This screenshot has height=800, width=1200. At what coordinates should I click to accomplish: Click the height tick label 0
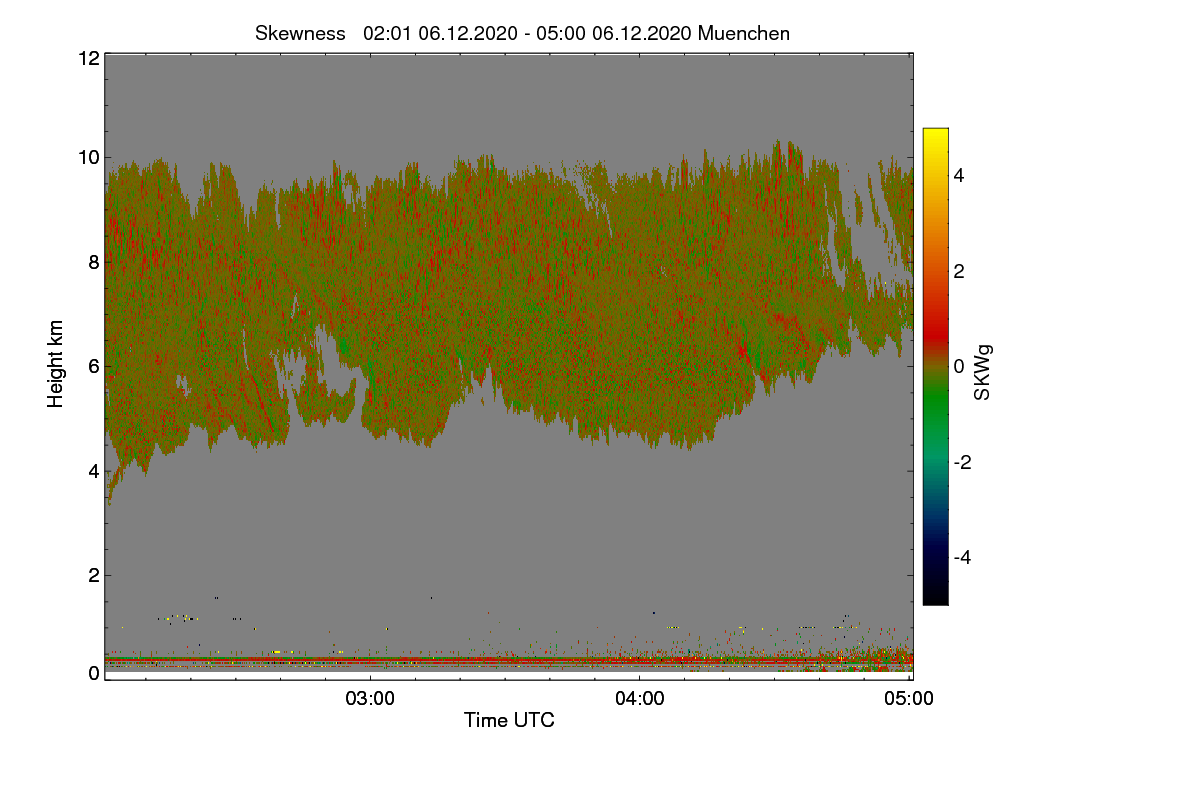92,673
